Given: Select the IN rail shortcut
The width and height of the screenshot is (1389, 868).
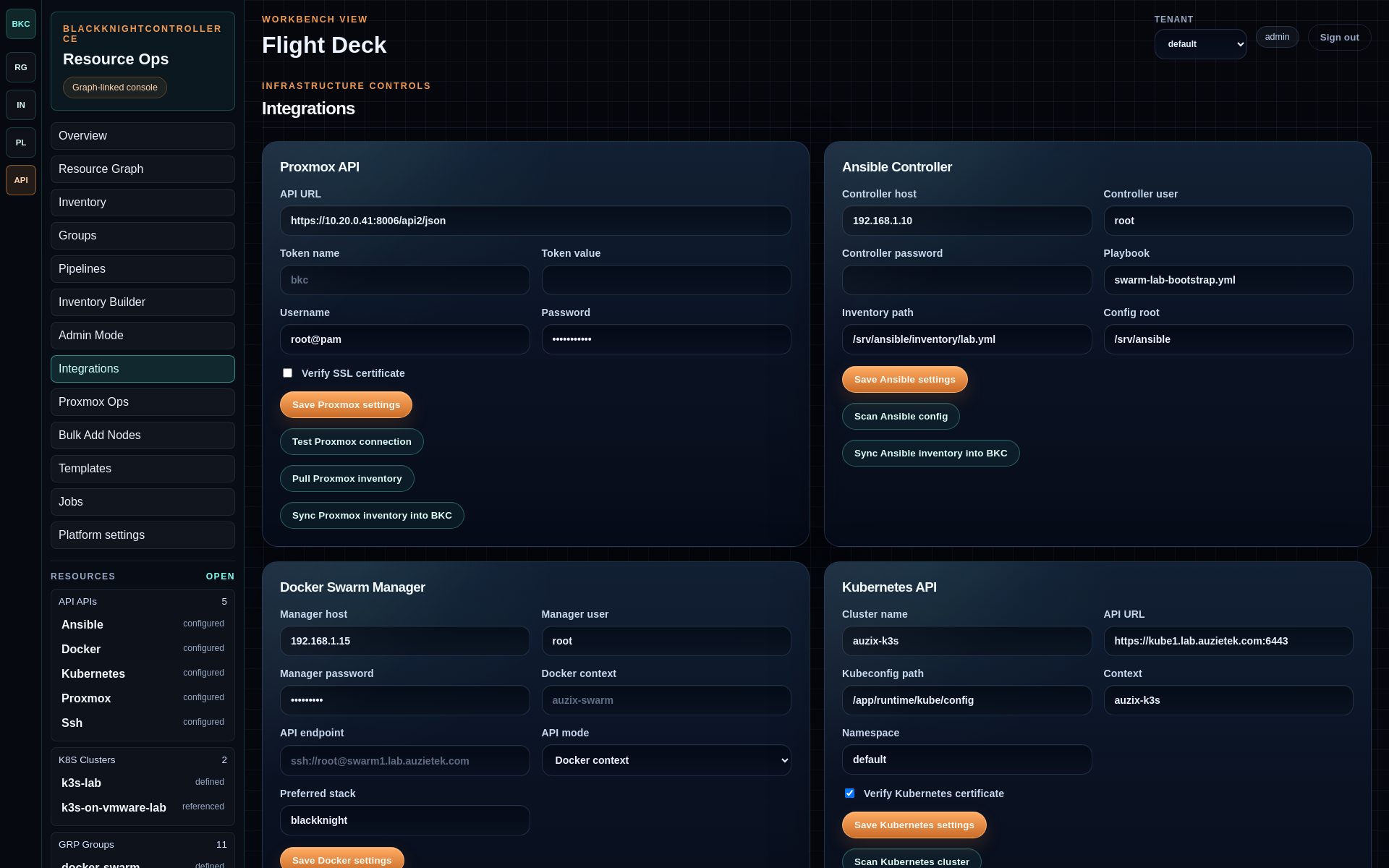Looking at the screenshot, I should click(21, 105).
